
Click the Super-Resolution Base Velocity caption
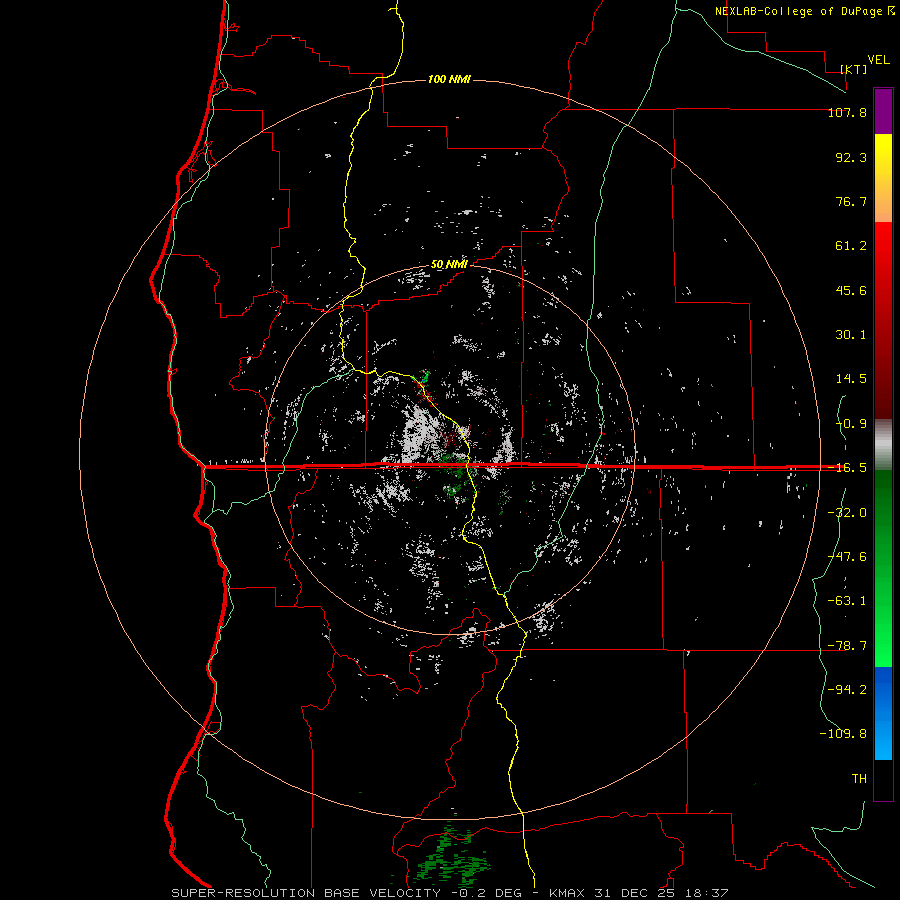[x=450, y=893]
